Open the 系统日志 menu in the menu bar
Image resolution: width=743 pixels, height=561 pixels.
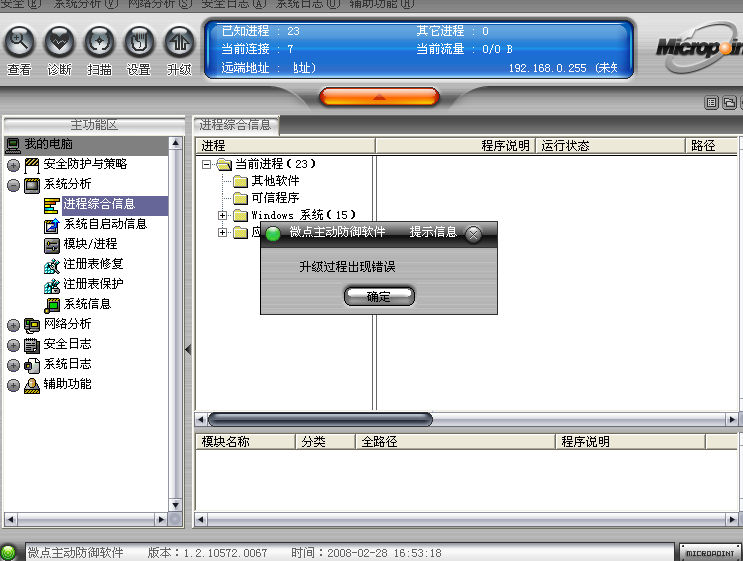tap(308, 4)
